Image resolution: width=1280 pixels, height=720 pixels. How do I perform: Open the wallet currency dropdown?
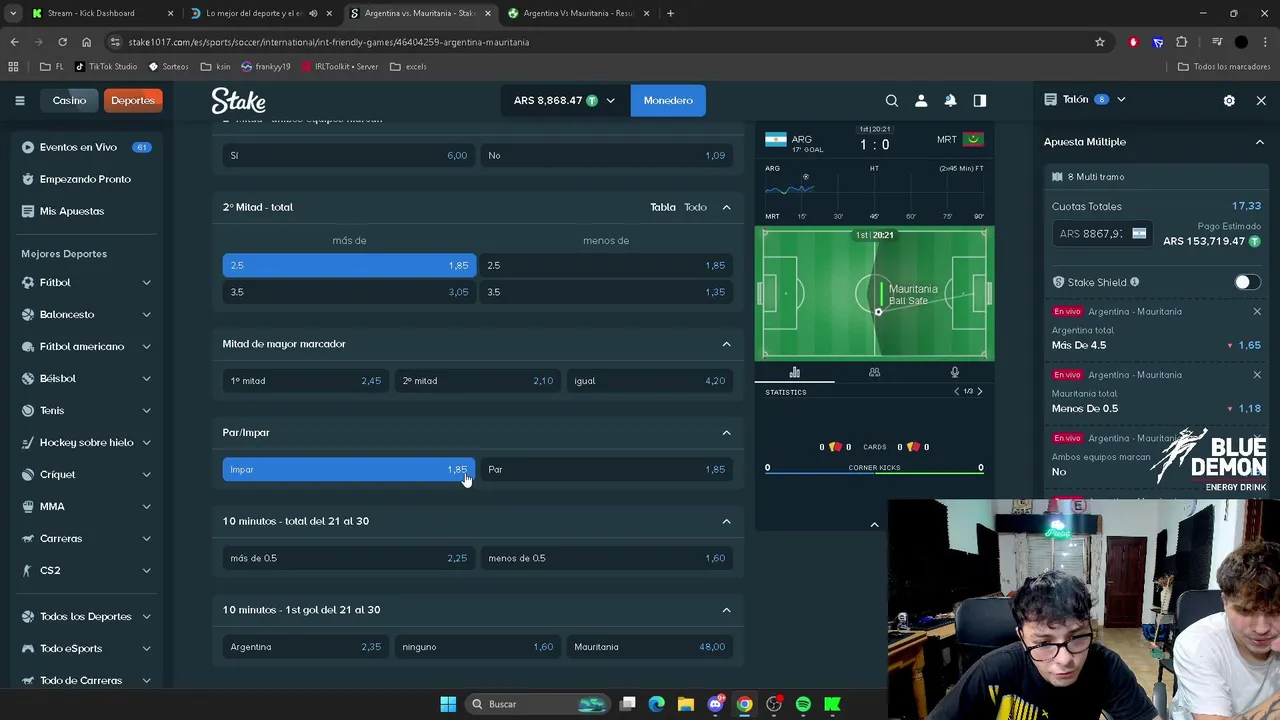click(x=564, y=100)
